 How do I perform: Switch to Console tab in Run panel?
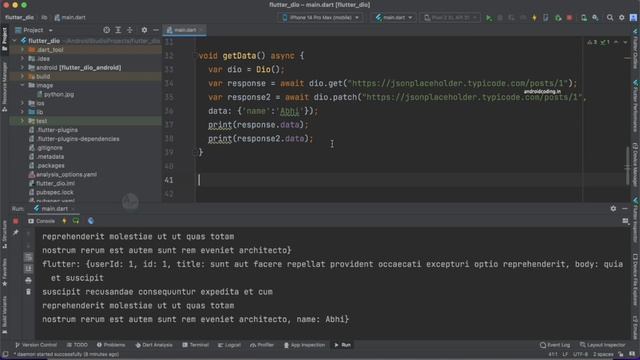point(41,221)
